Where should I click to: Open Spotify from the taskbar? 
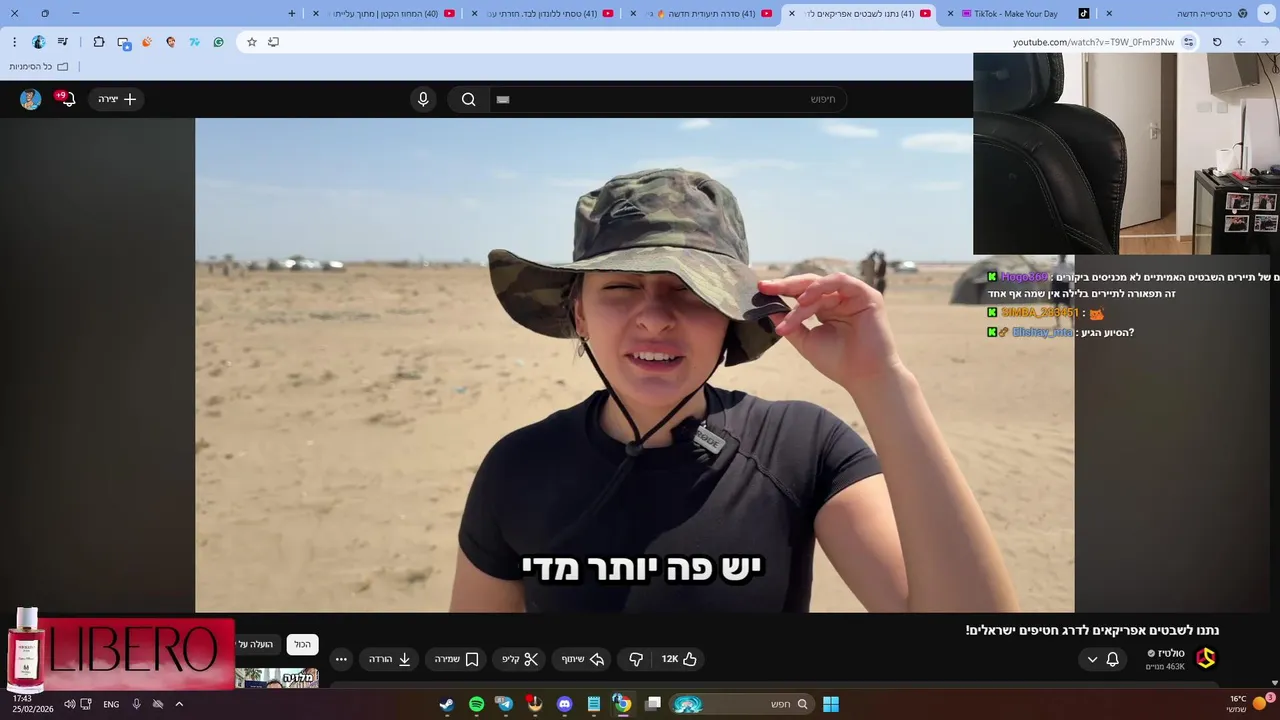(477, 704)
